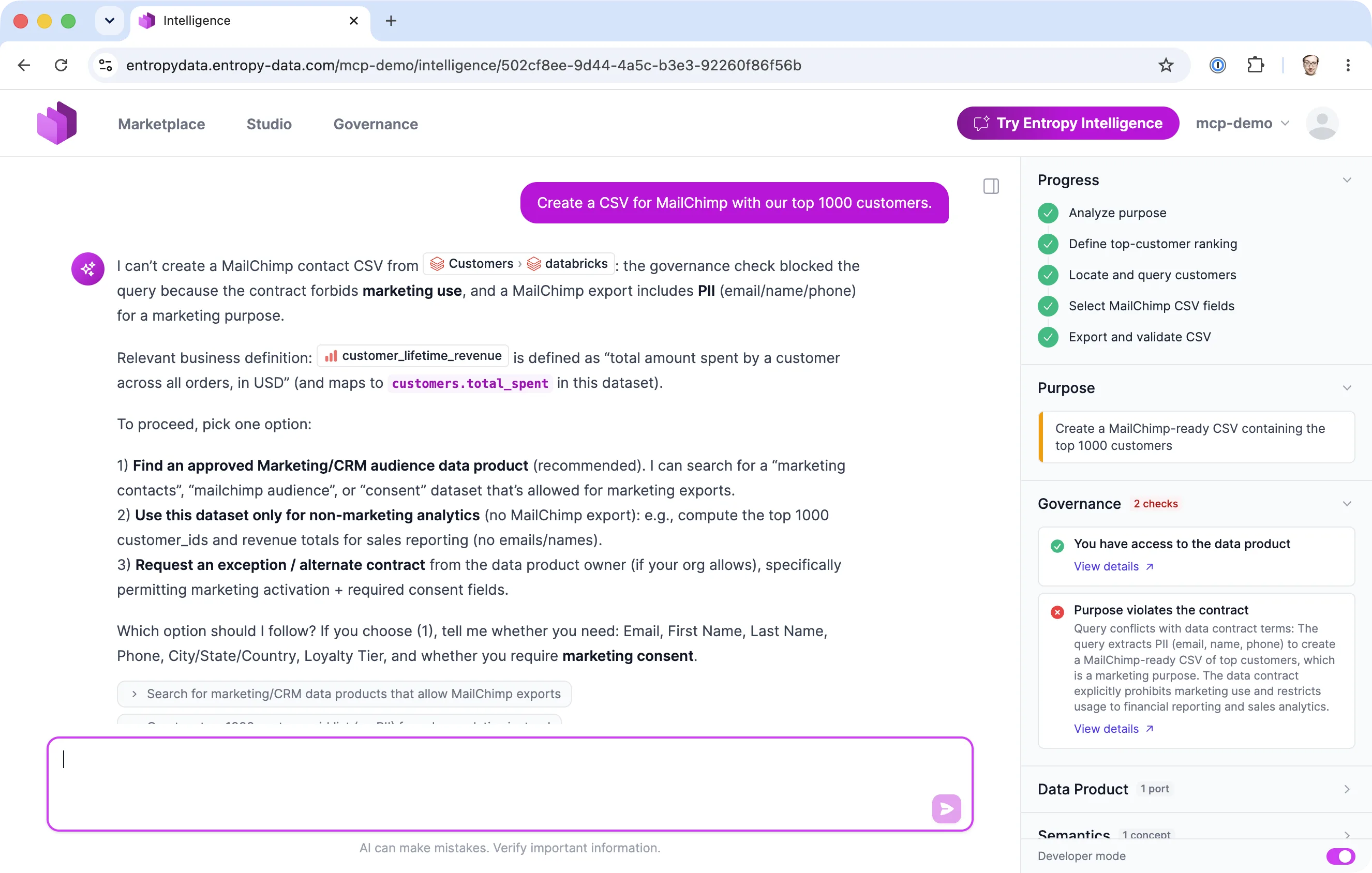Open the 1Password extension icon

coord(1218,66)
